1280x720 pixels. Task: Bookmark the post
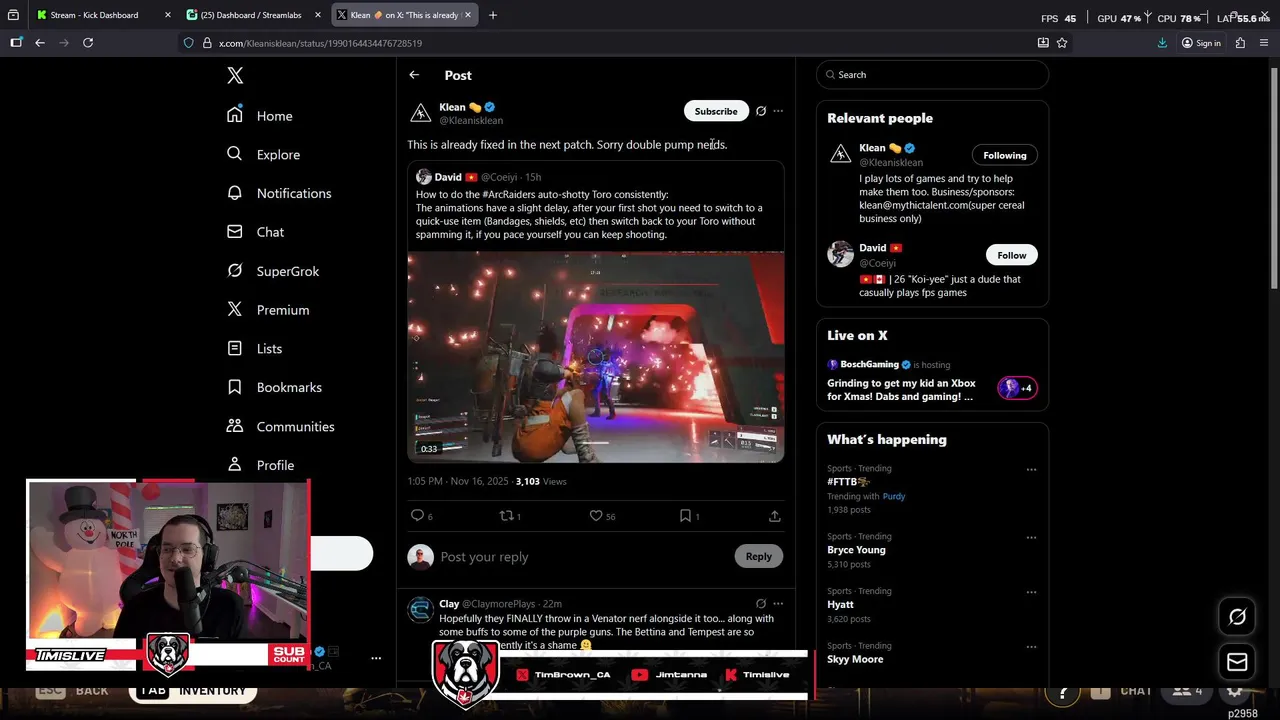pyautogui.click(x=685, y=516)
